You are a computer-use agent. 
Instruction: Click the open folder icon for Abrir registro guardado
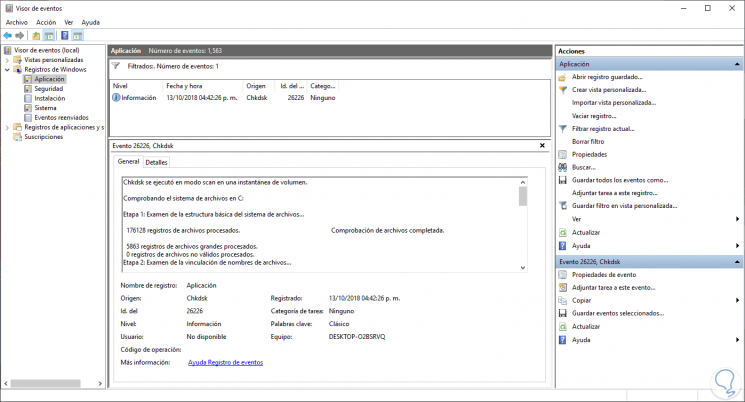(x=563, y=77)
